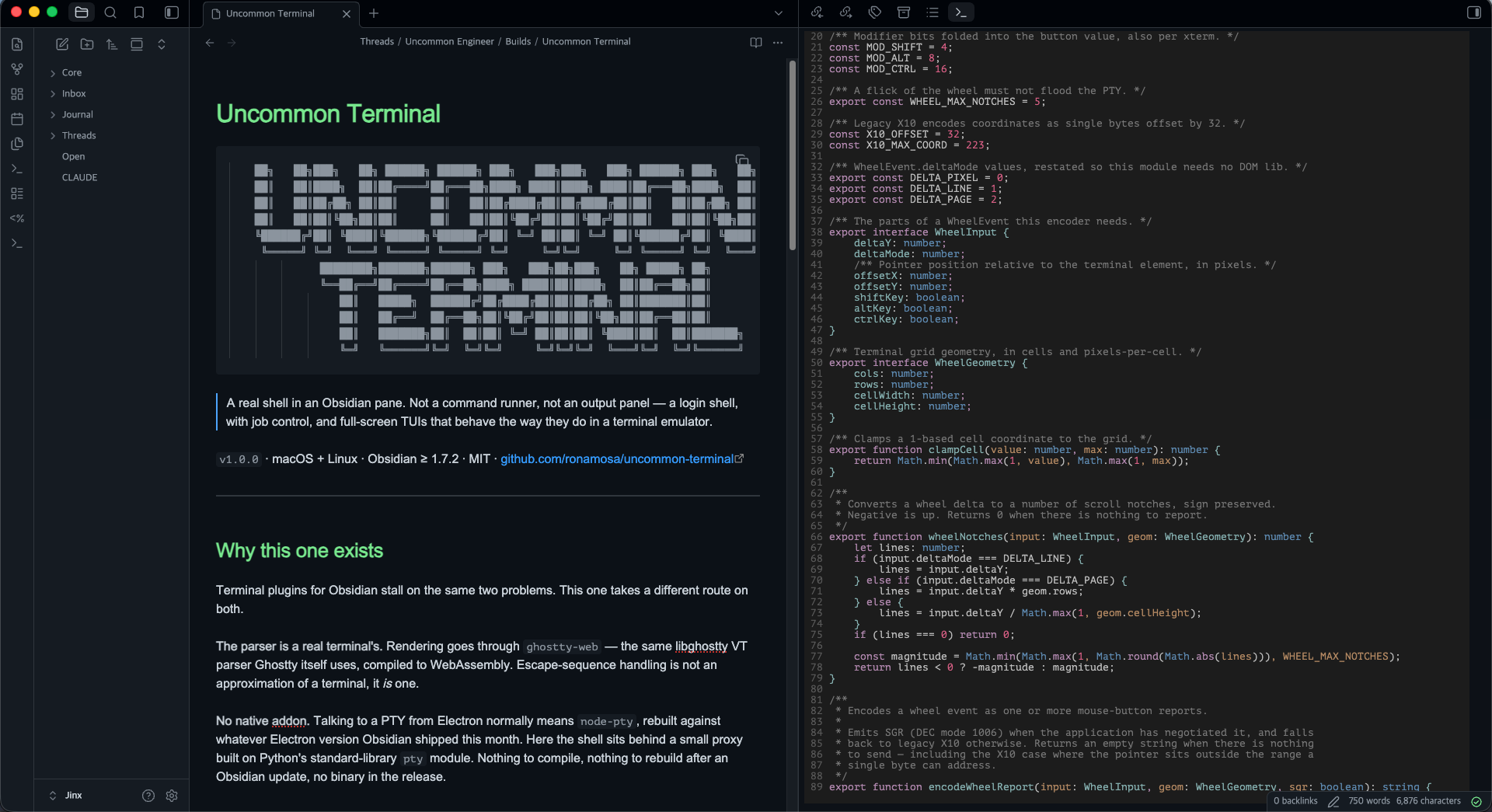
Task: Open settings with the gear icon
Action: [172, 796]
